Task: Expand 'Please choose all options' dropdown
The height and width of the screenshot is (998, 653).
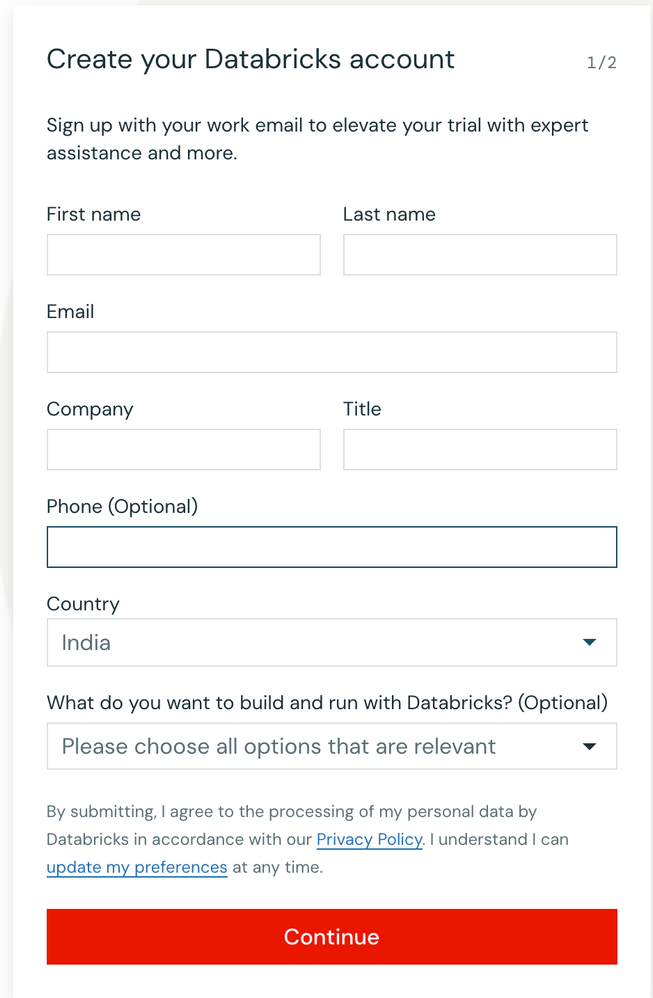Action: point(332,746)
